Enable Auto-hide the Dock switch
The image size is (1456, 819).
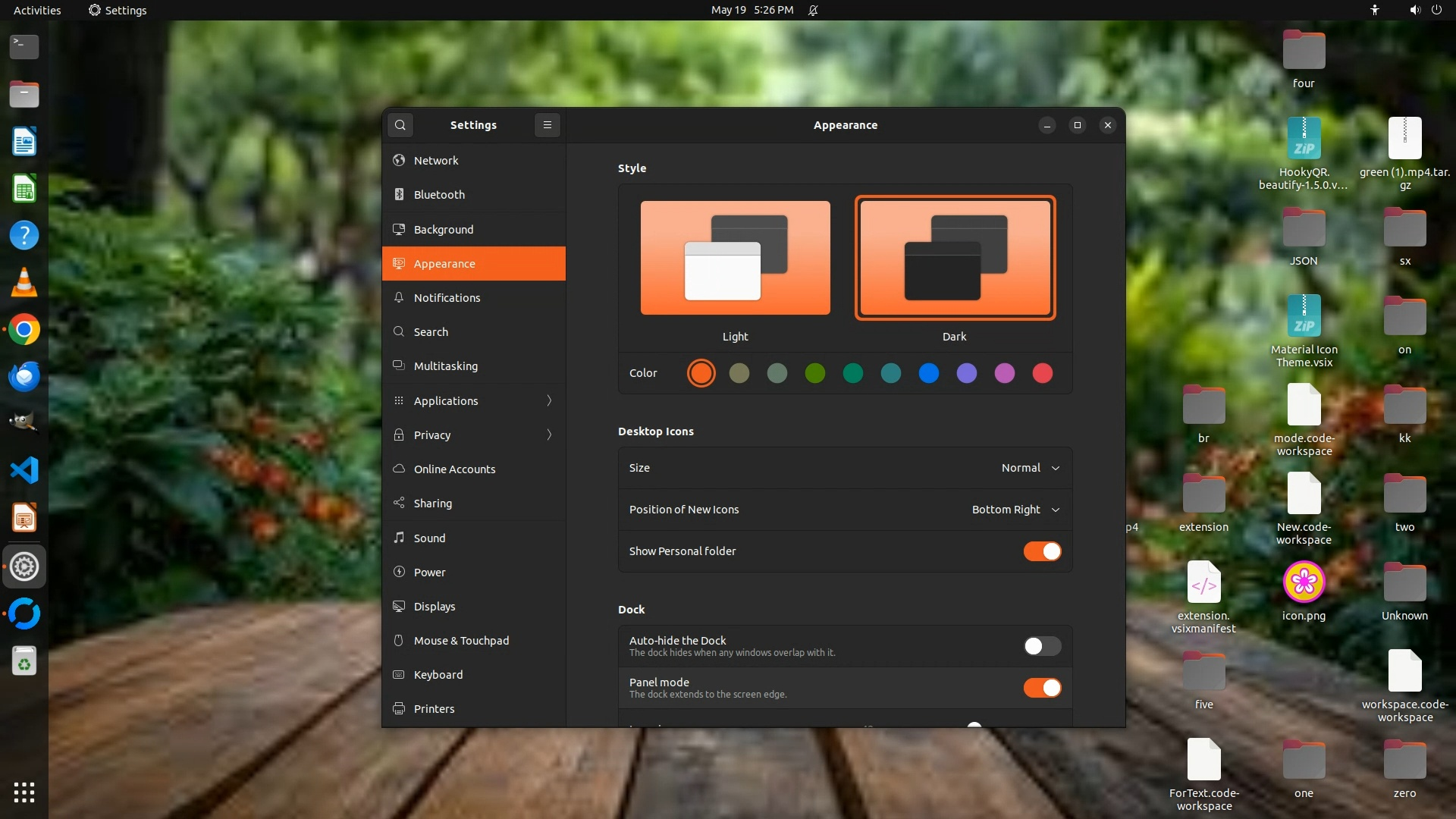[x=1042, y=646]
